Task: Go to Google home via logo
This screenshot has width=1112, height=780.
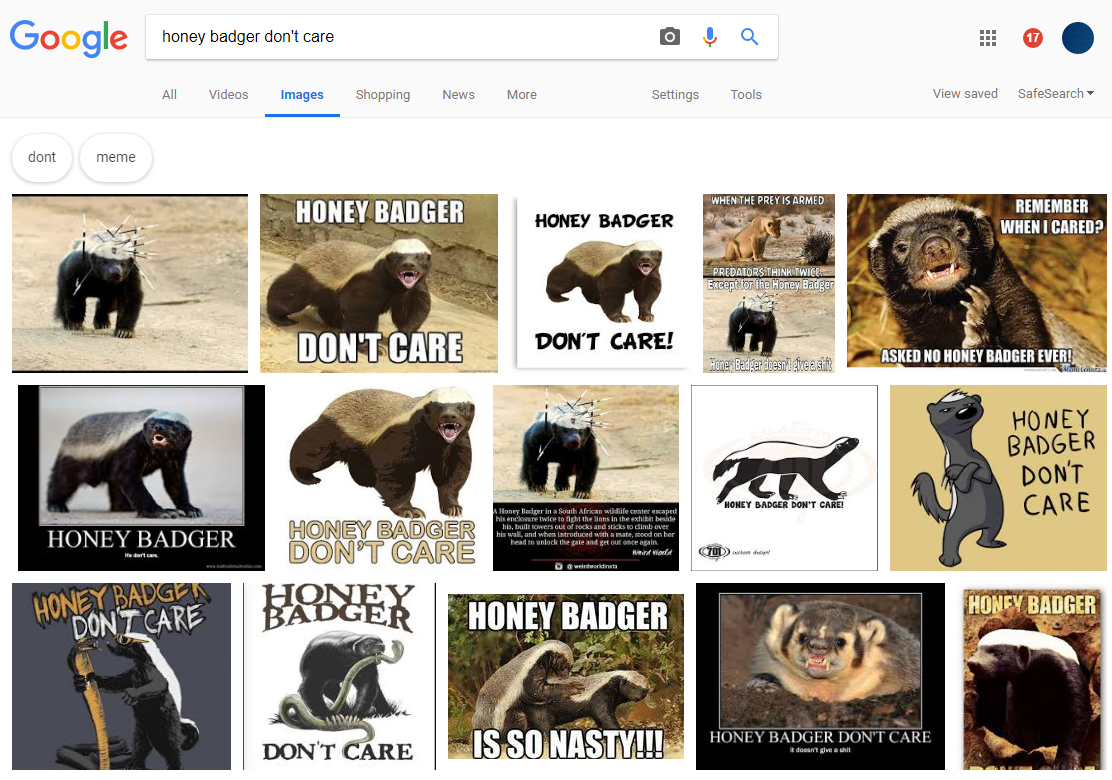Action: click(x=69, y=38)
